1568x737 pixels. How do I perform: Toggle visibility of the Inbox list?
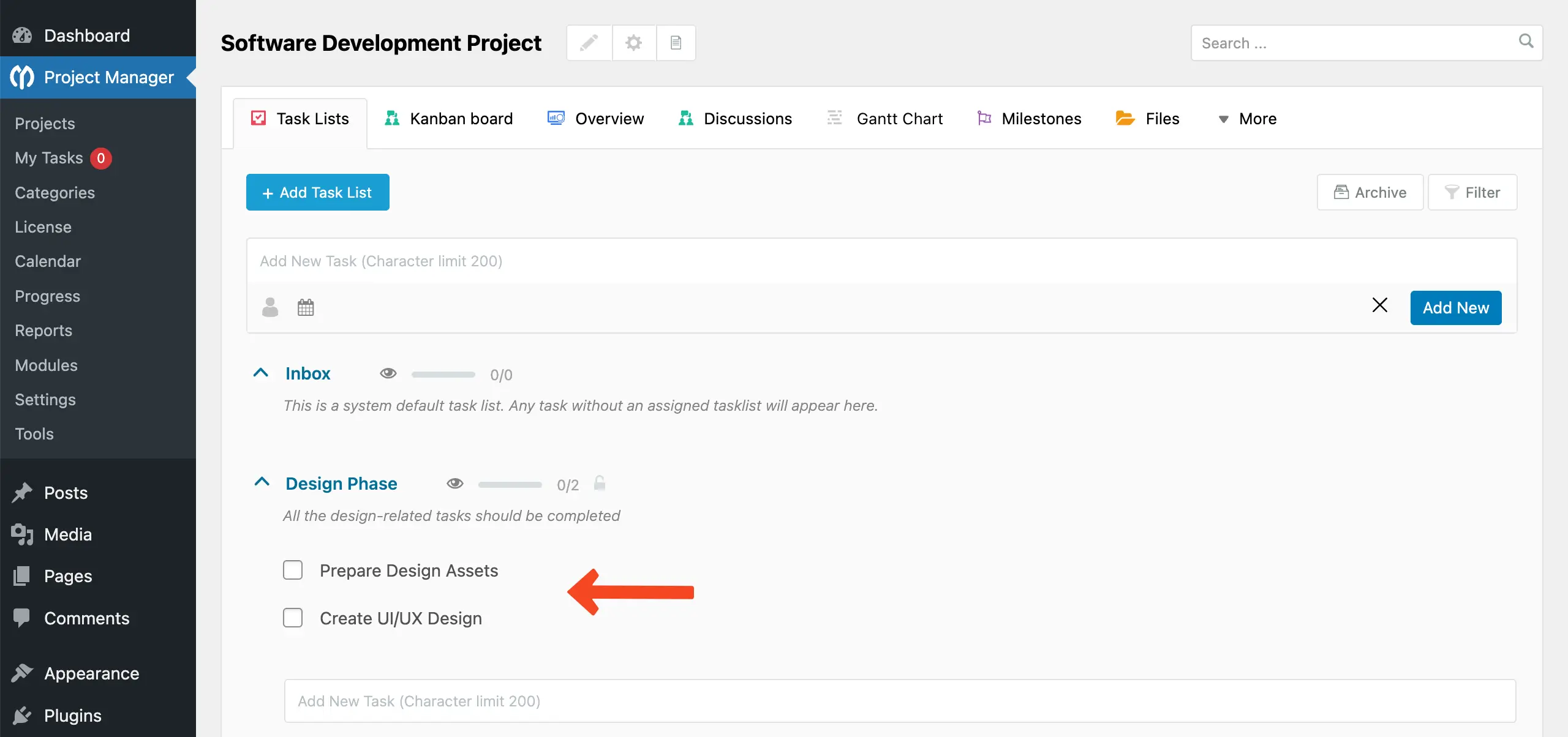click(388, 373)
